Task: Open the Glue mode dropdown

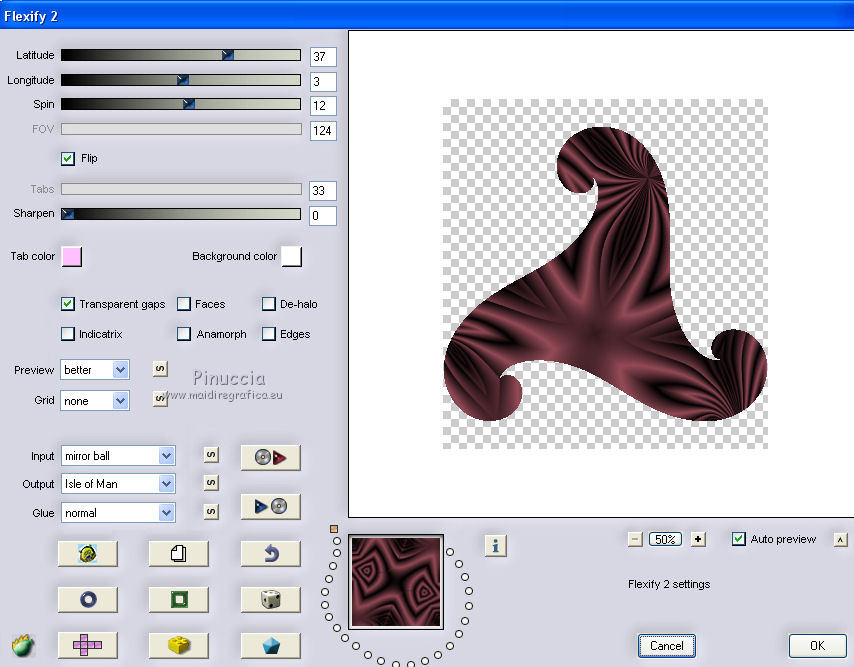Action: [118, 513]
